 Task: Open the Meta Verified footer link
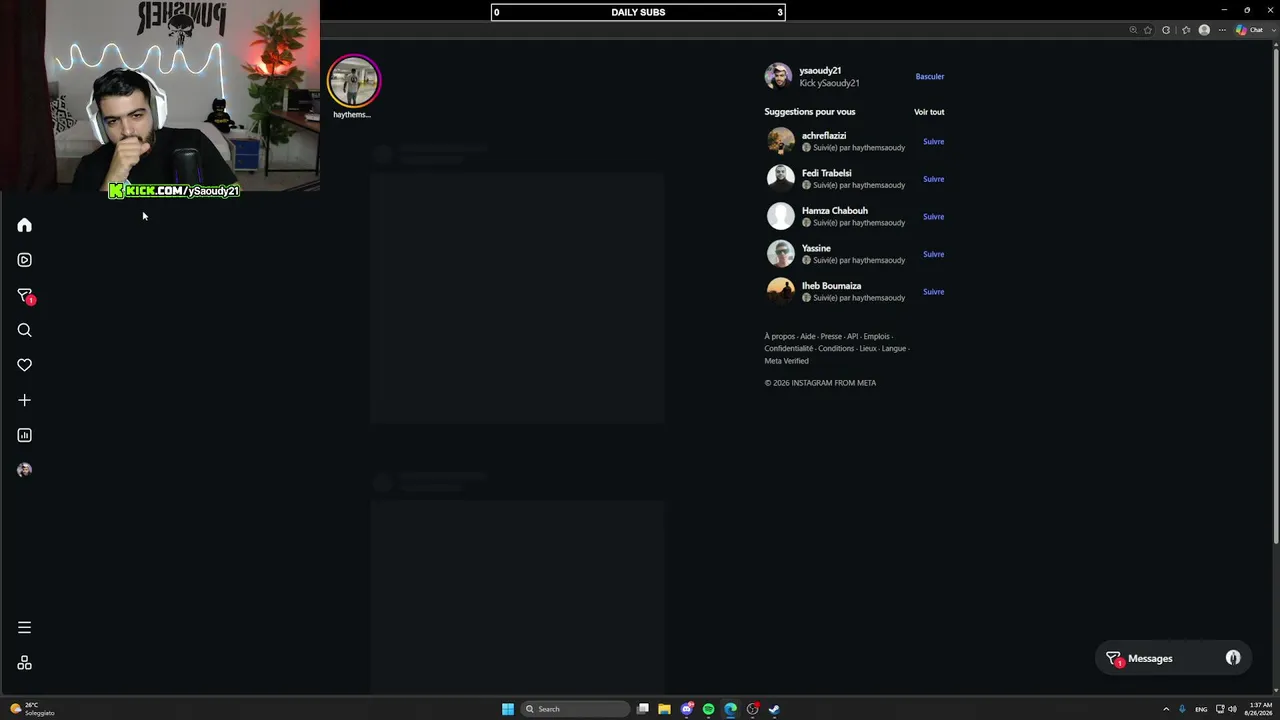tap(786, 361)
